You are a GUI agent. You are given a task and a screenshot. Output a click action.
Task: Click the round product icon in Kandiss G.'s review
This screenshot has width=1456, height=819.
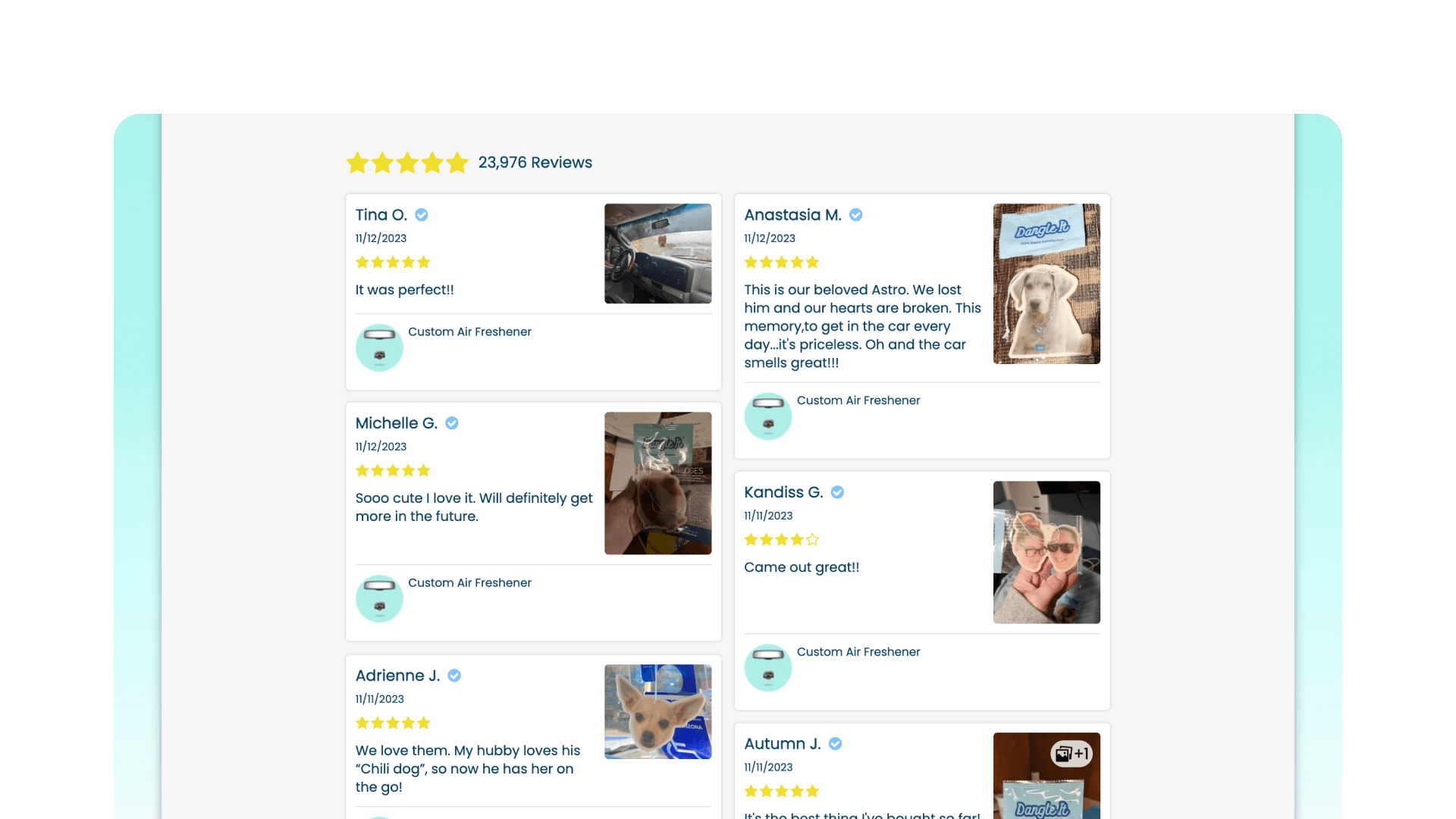768,668
